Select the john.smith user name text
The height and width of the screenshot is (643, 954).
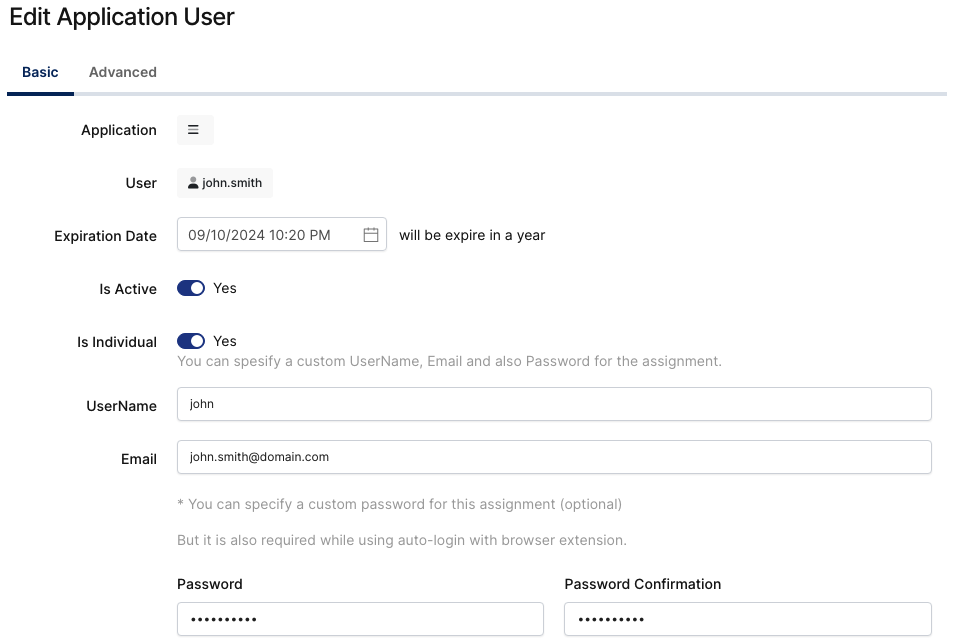(x=232, y=183)
